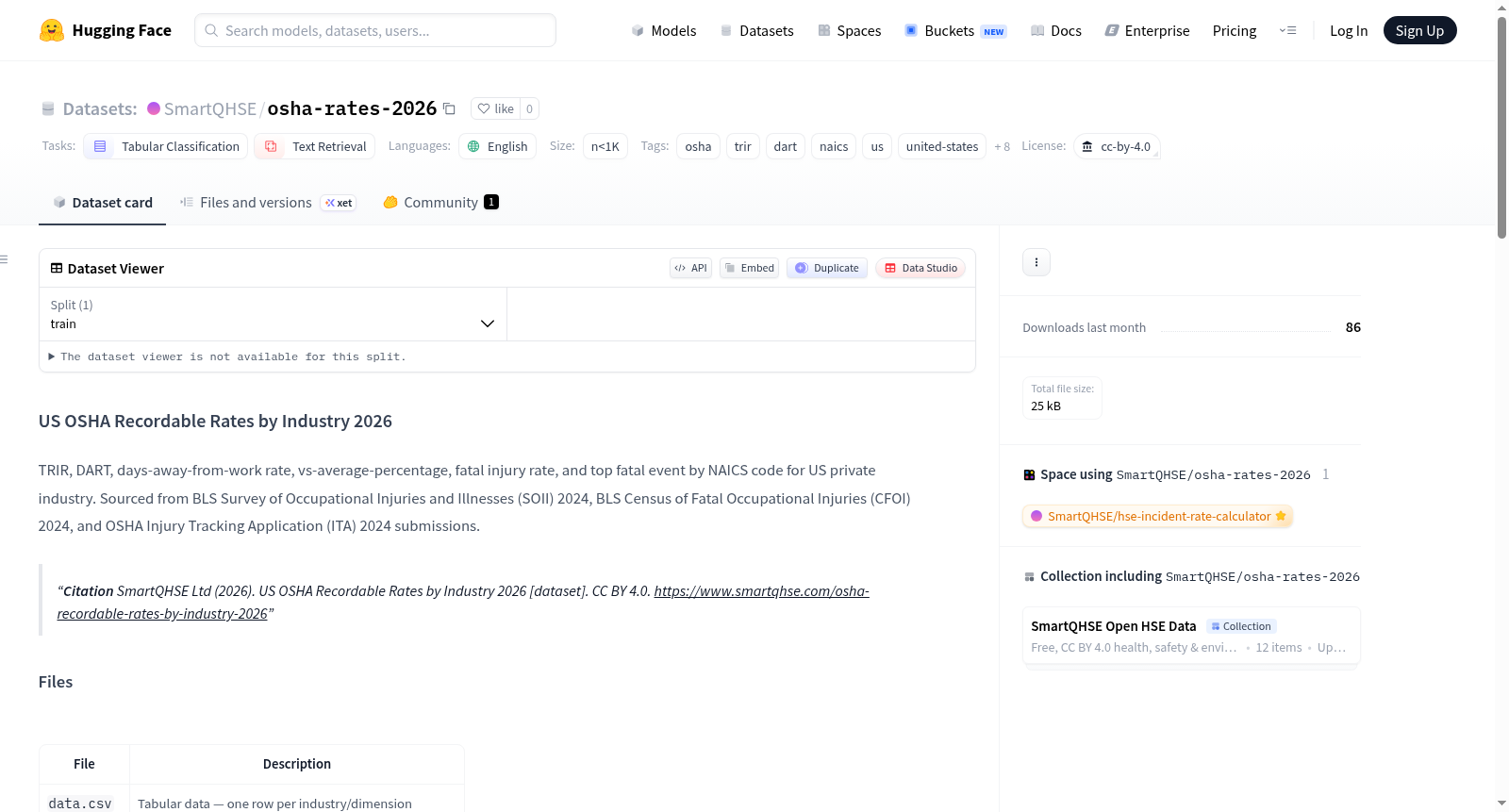Click the API button in Dataset Viewer
Image resolution: width=1509 pixels, height=812 pixels.
[690, 268]
